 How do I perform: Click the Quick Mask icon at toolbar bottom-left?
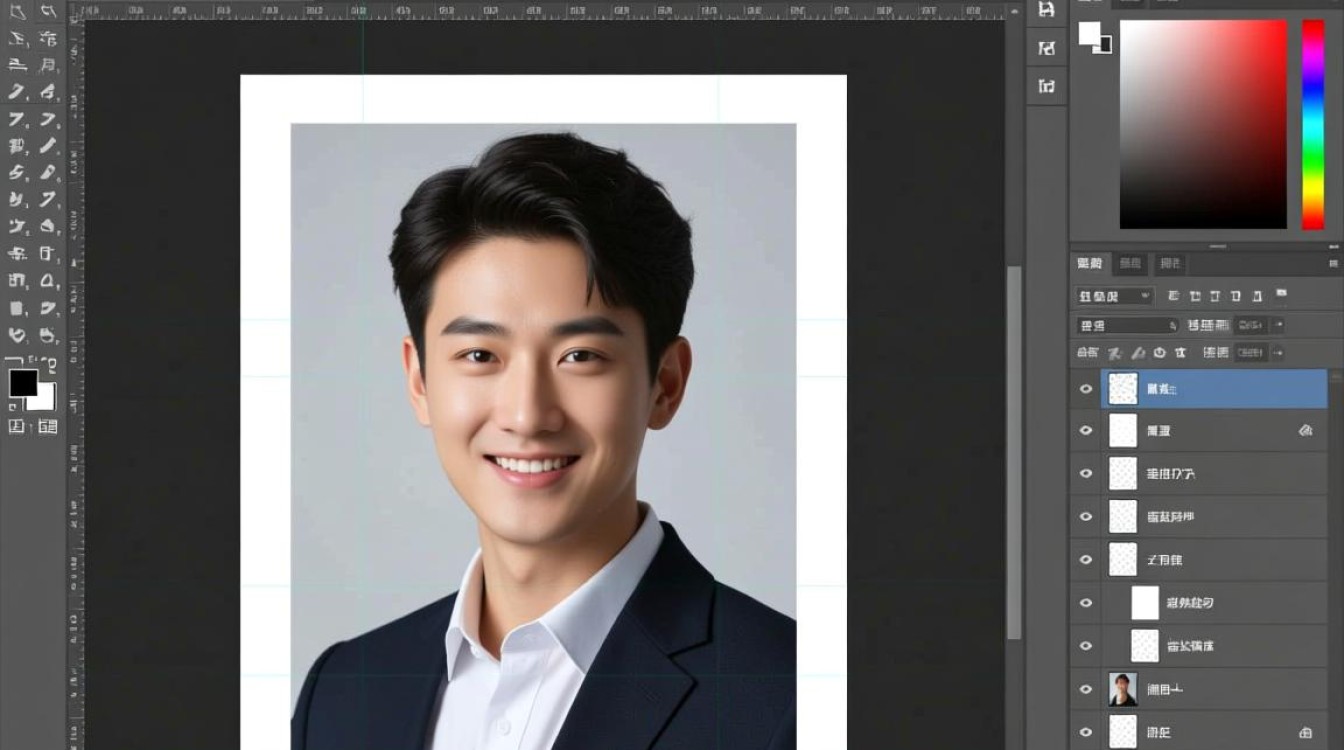point(16,427)
